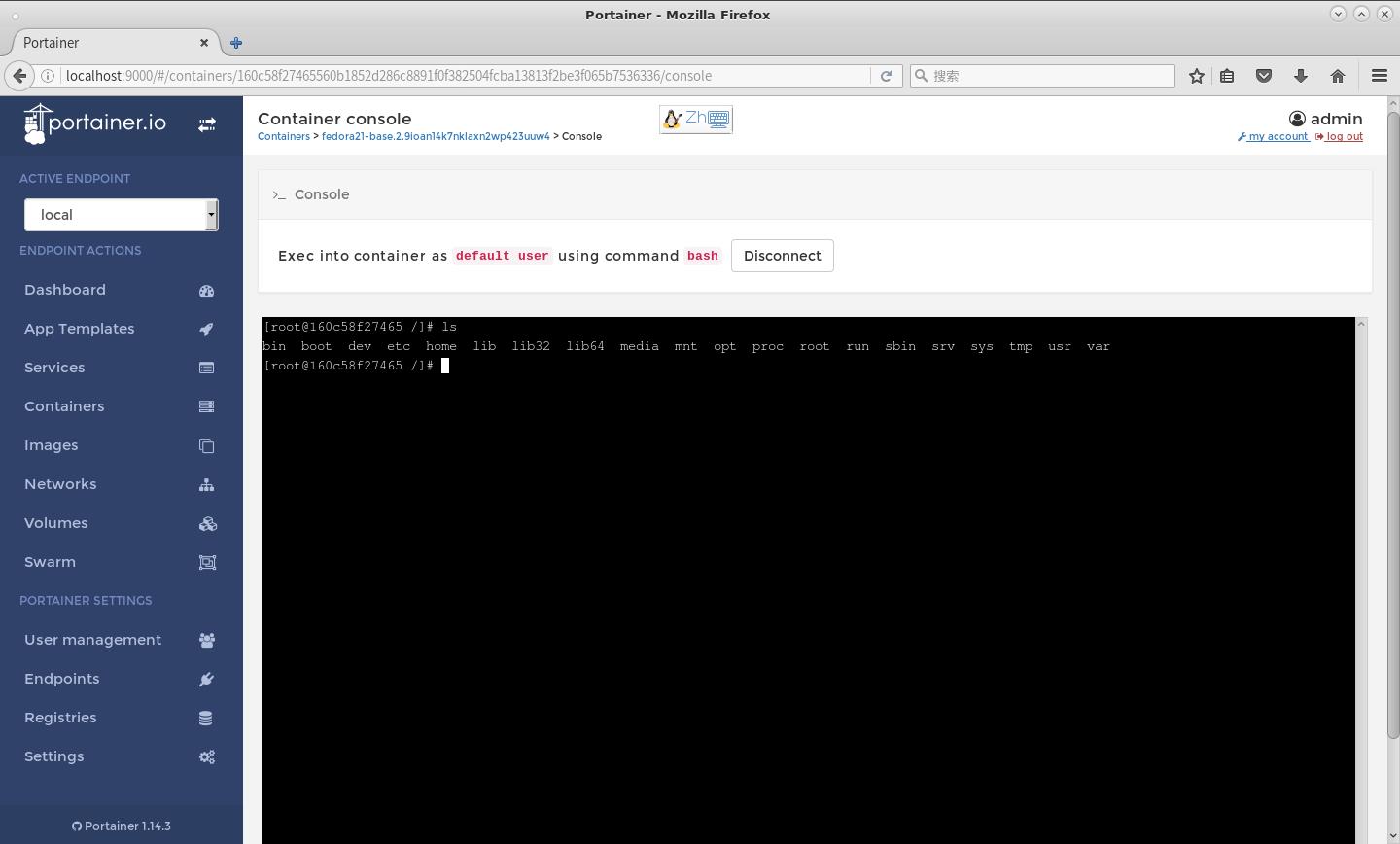
Task: Click Containers breadcrumb link
Action: click(x=284, y=137)
